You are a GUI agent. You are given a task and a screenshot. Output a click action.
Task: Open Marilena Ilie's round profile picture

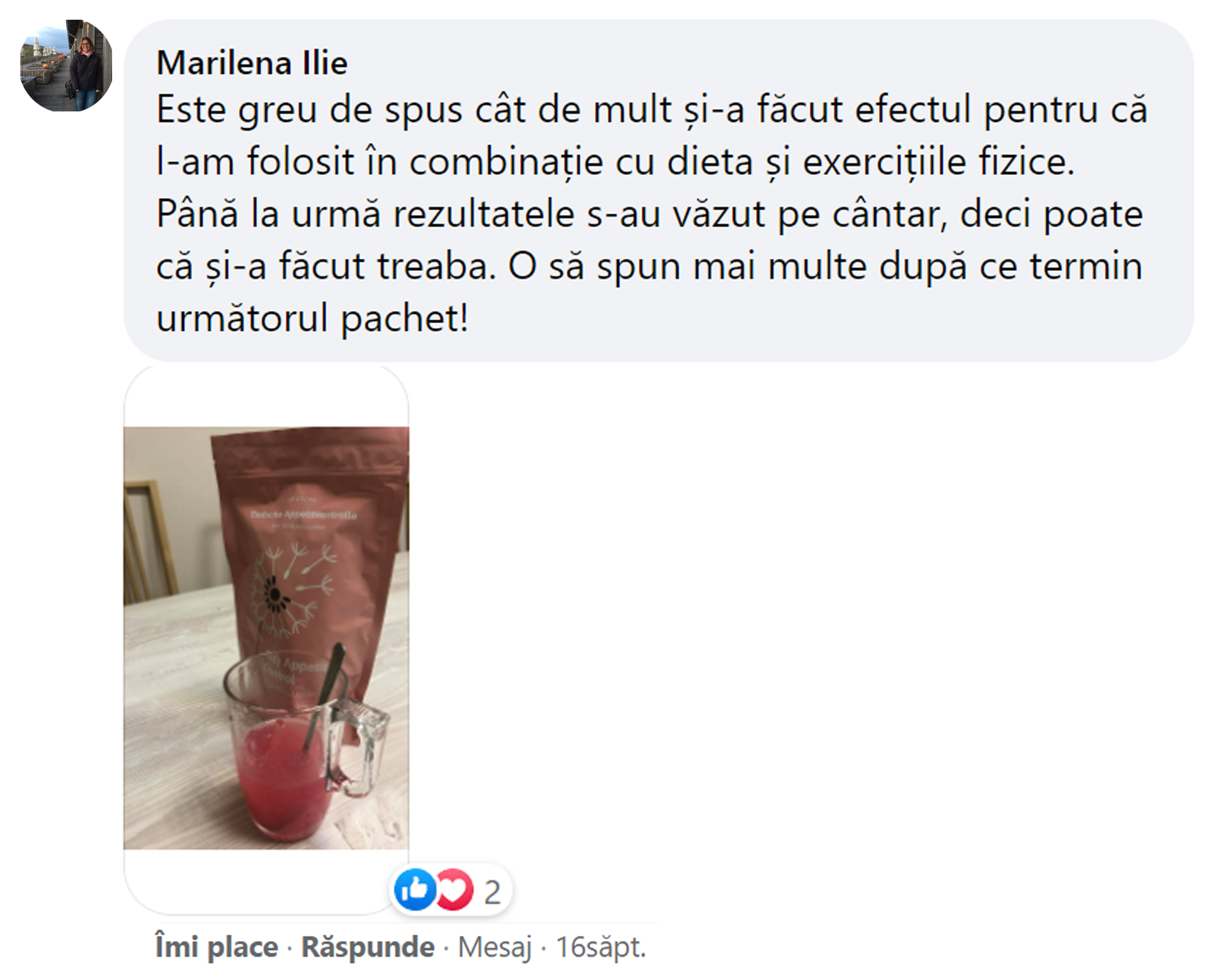[x=67, y=65]
